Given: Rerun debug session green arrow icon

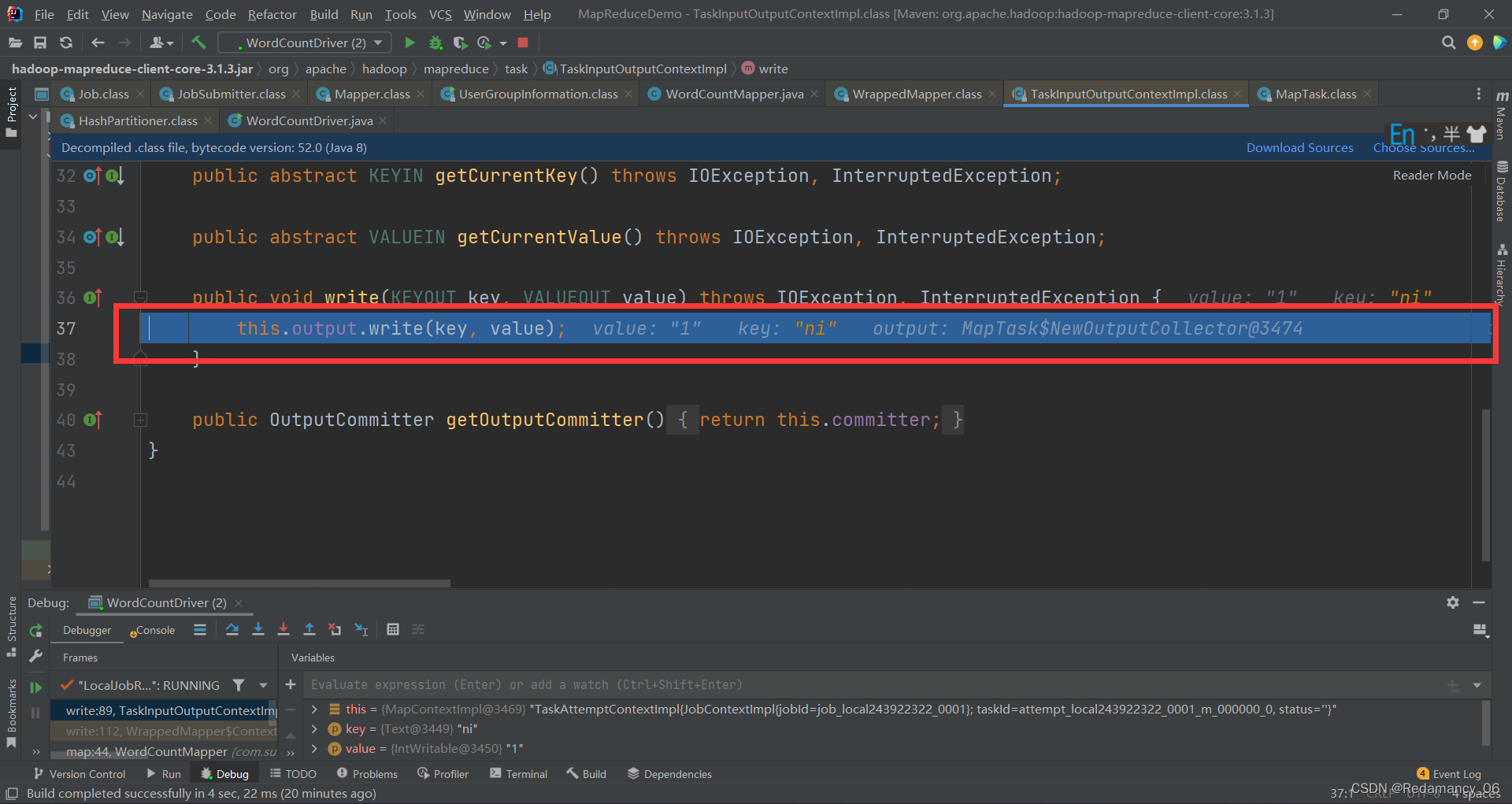Looking at the screenshot, I should coord(35,631).
